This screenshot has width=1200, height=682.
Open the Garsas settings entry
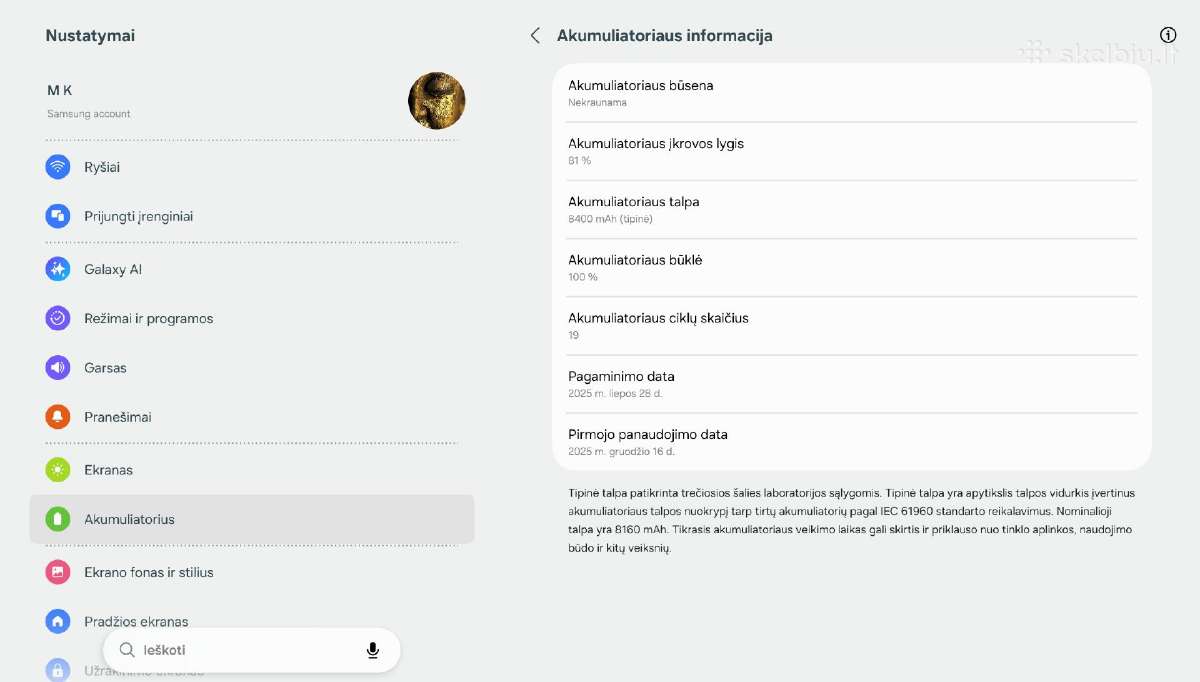[252, 367]
